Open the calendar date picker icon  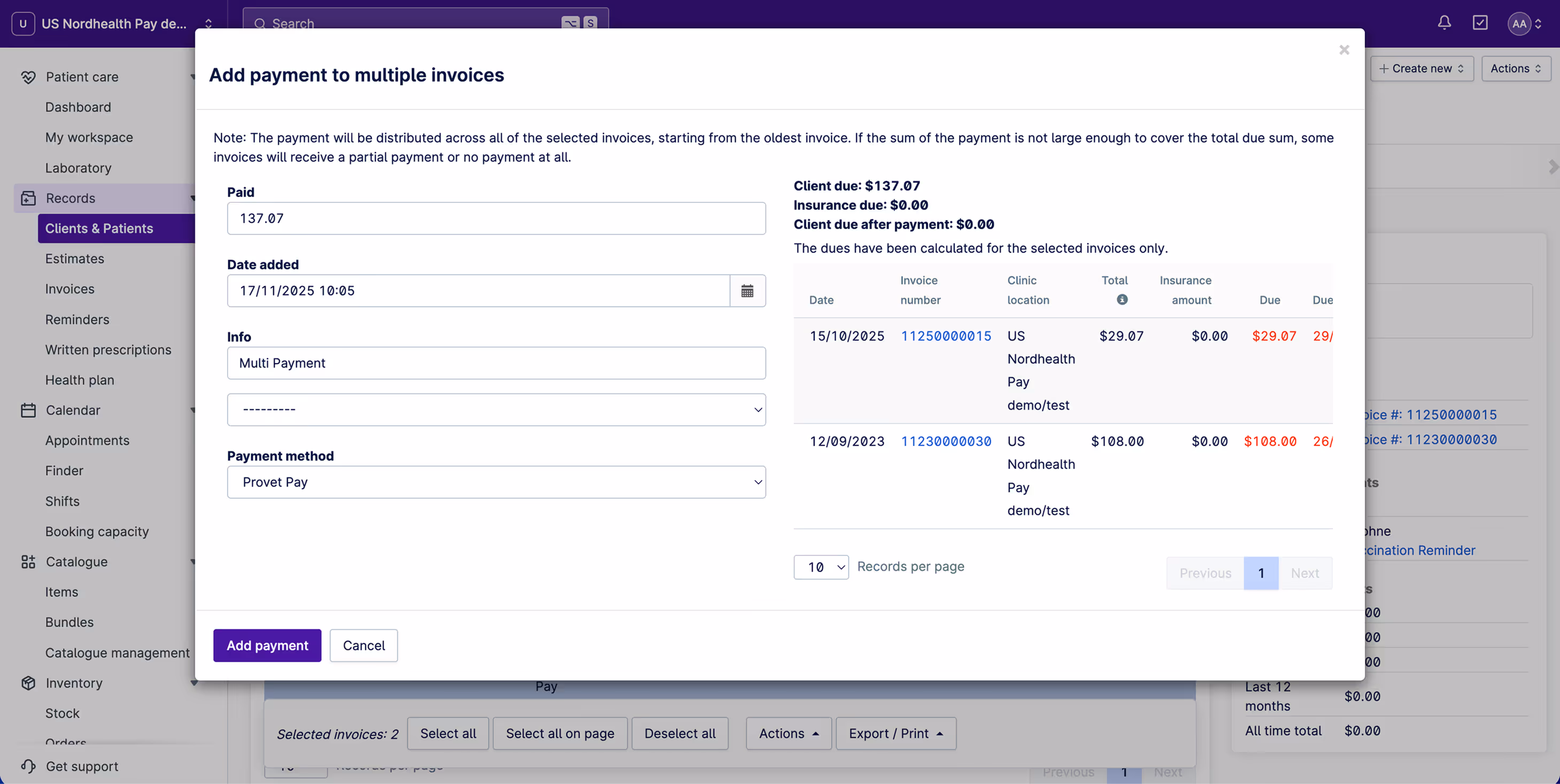[x=747, y=291]
